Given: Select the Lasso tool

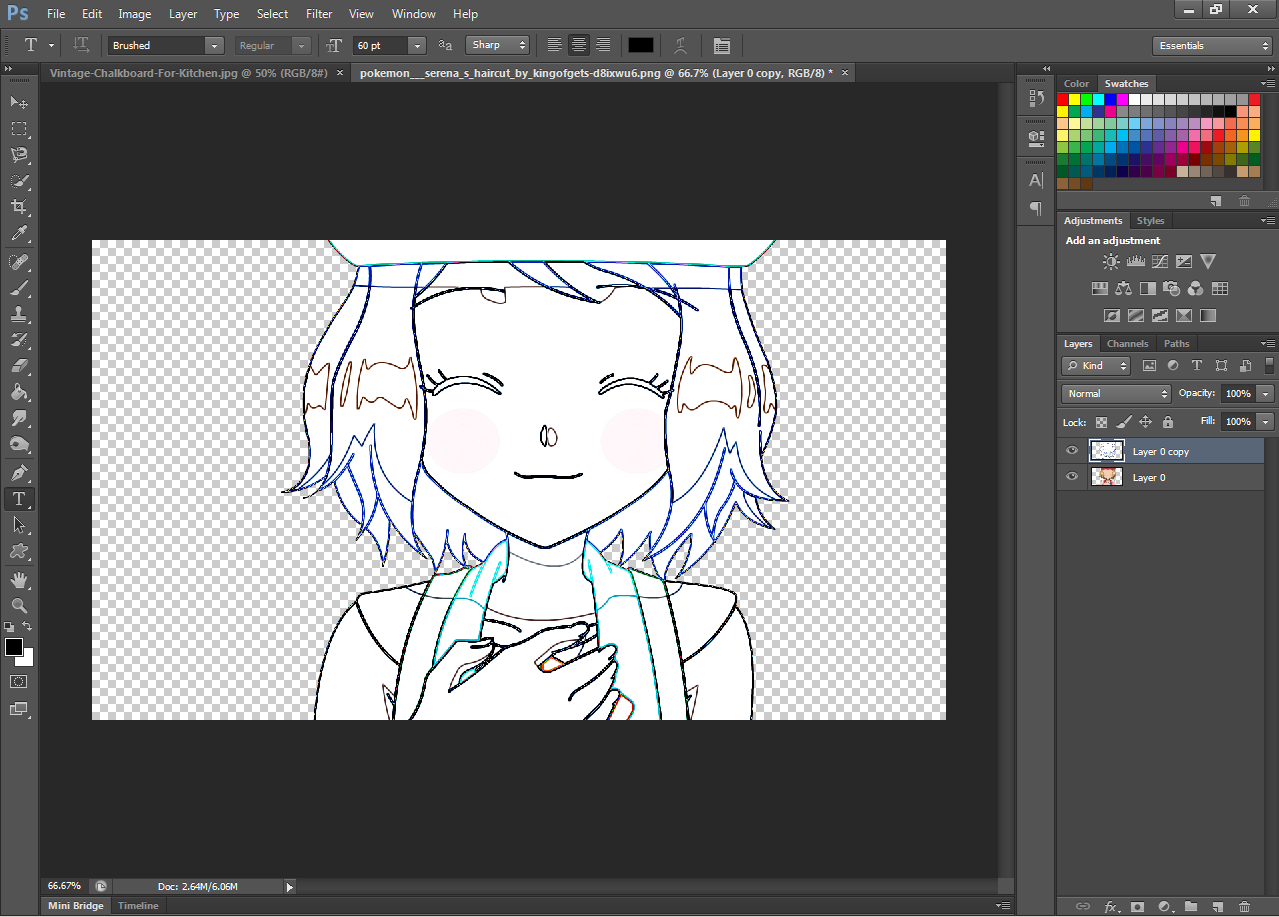Looking at the screenshot, I should tap(18, 155).
